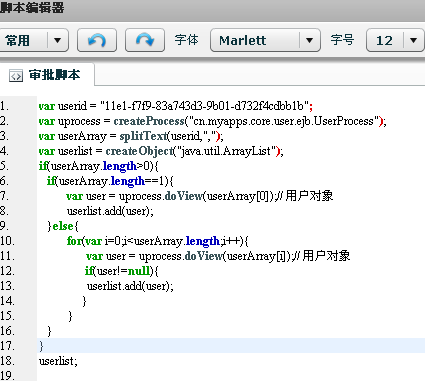
Task: Click the code icon on 审批脚本 tab
Action: click(16, 76)
